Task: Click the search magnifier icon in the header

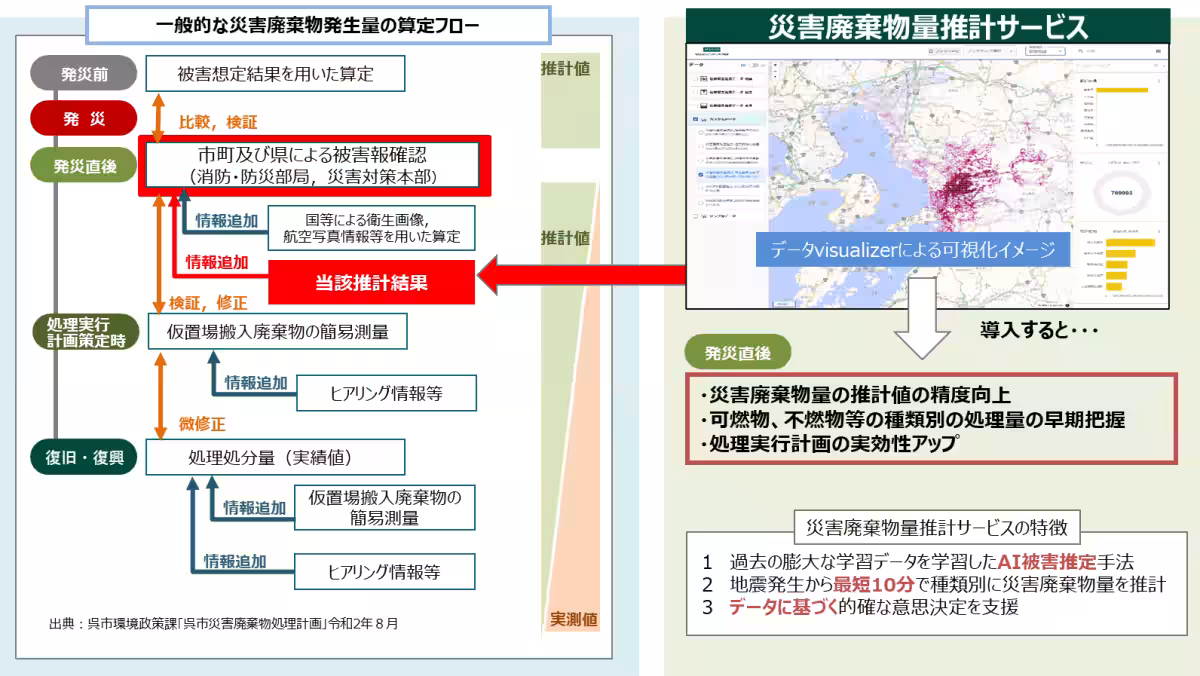Action: (1082, 50)
